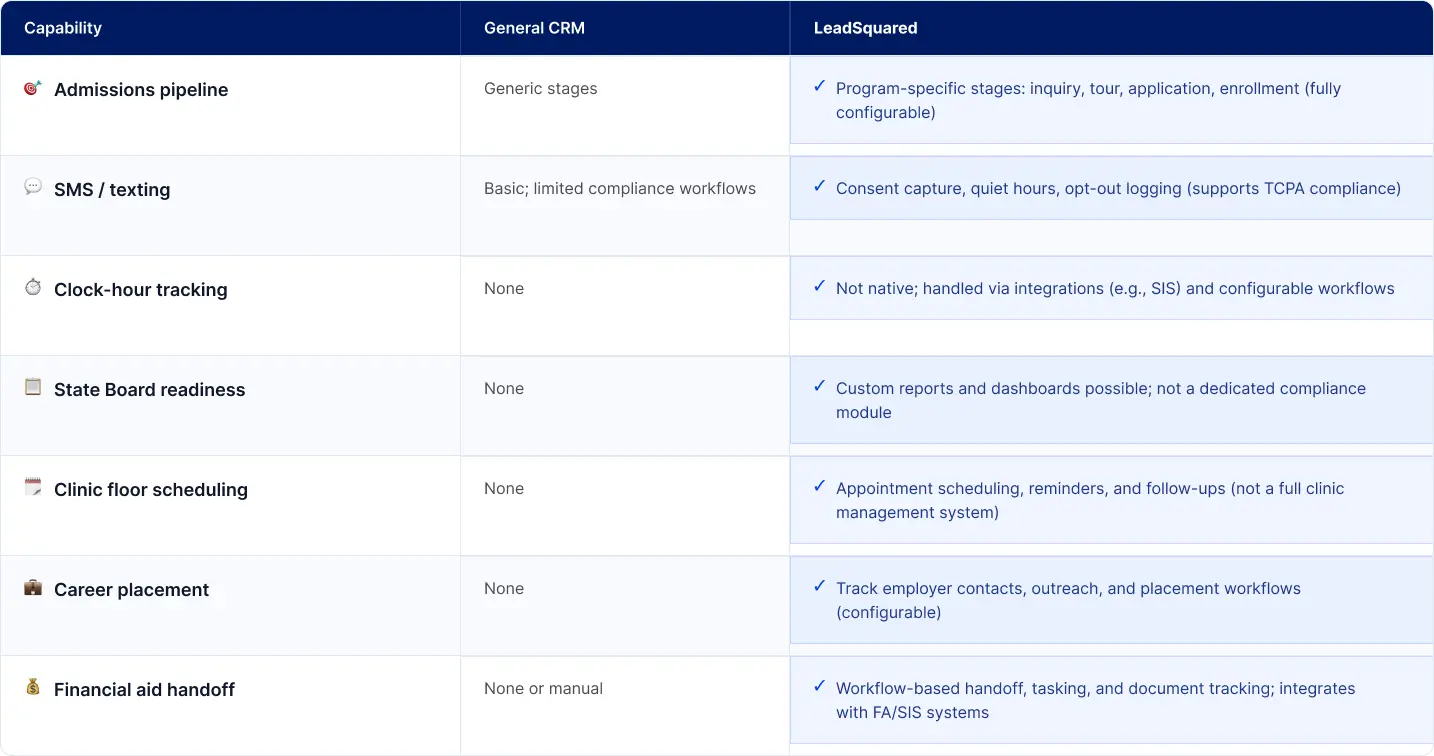Image resolution: width=1434 pixels, height=756 pixels.
Task: Click the General CRM column header
Action: (534, 28)
